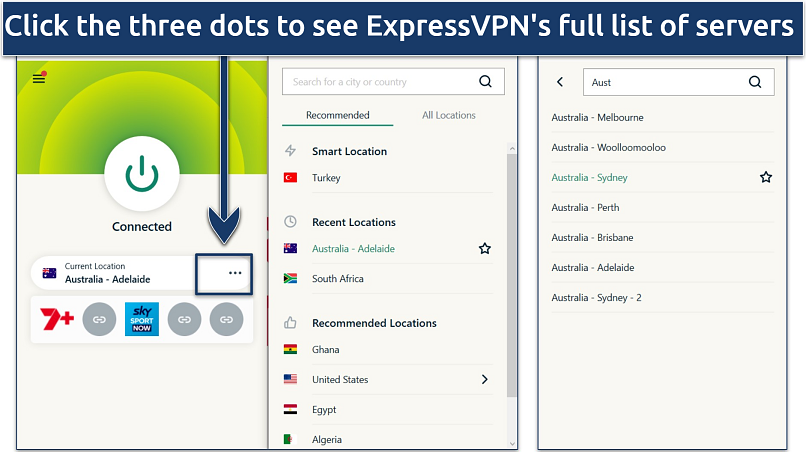Favorite Australia - Adelaide with star
This screenshot has height=452, width=806.
tap(485, 249)
